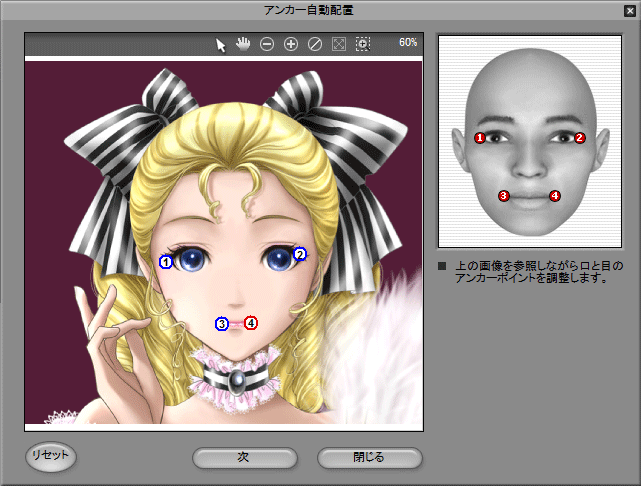Click the 次 next button

pyautogui.click(x=243, y=458)
